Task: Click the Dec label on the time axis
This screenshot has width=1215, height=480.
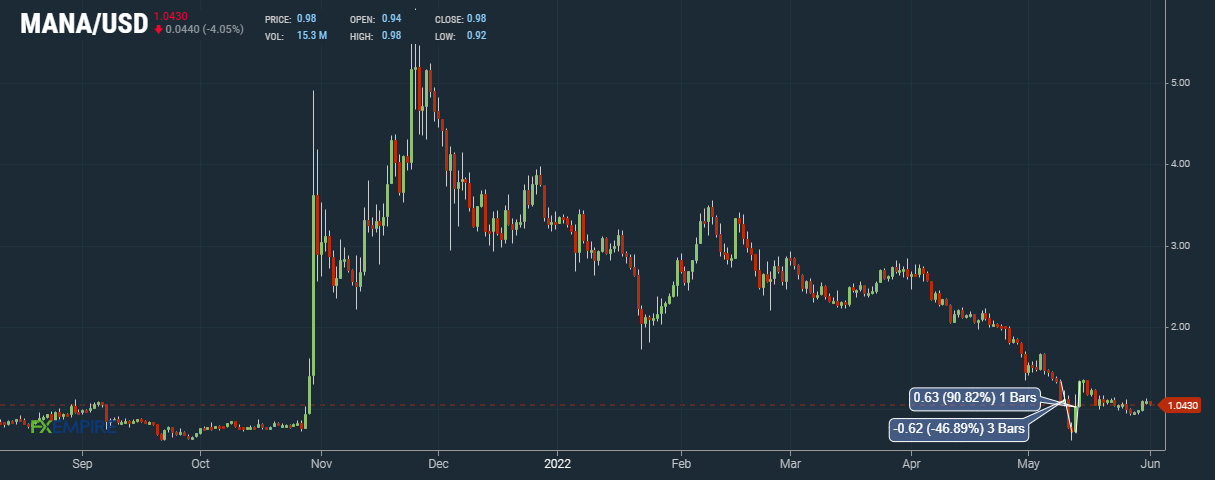Action: point(438,464)
